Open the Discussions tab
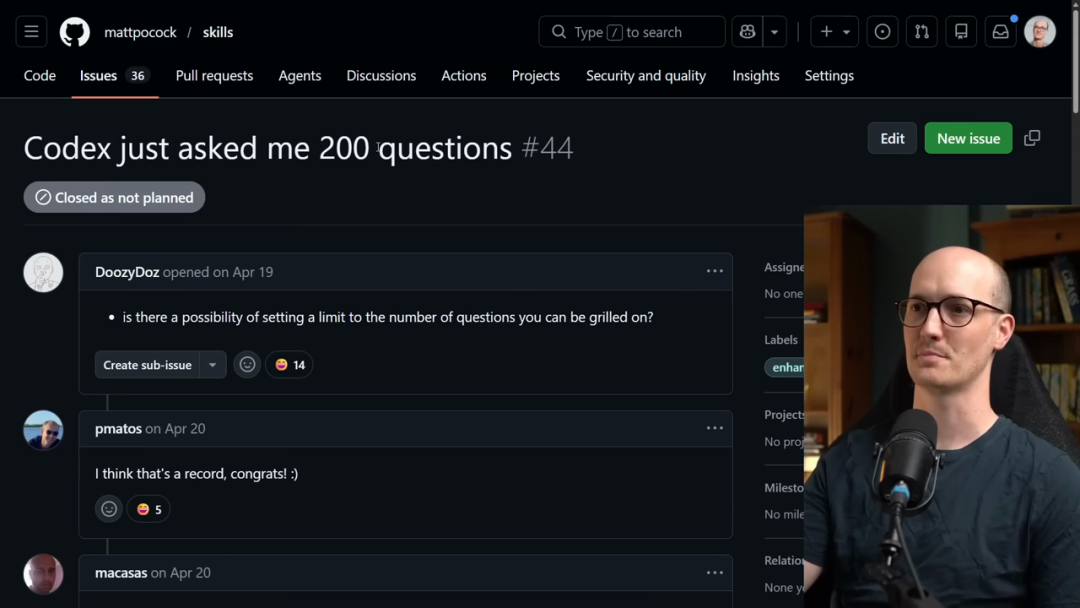Image resolution: width=1080 pixels, height=608 pixels. coord(381,76)
